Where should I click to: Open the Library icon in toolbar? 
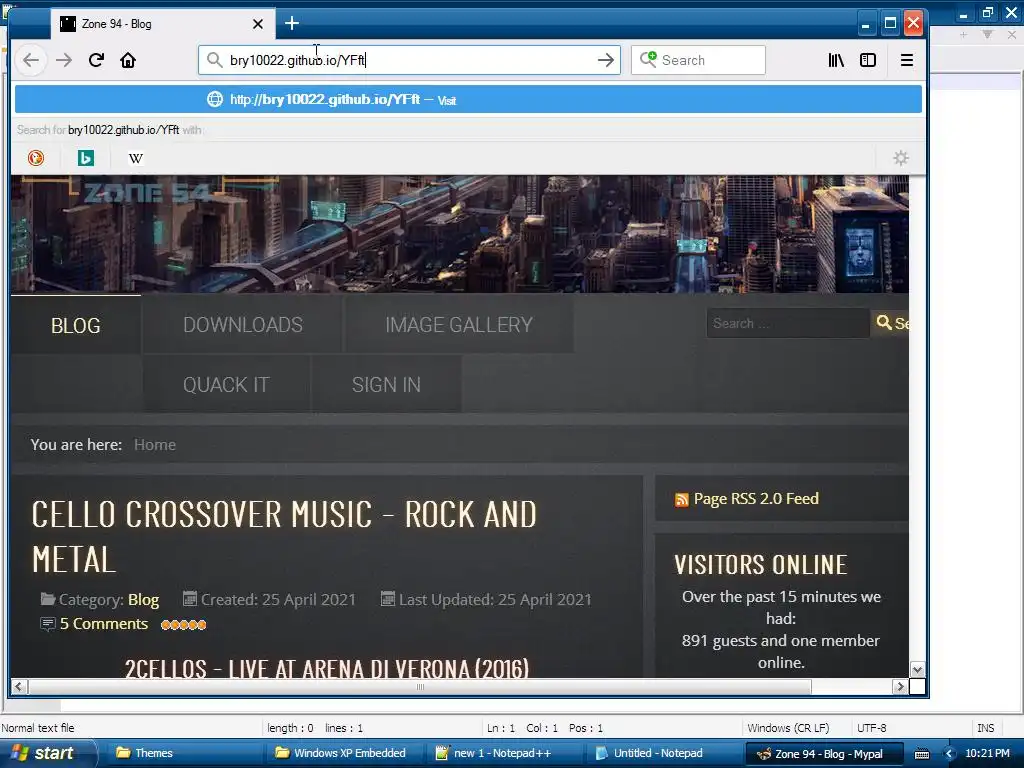836,60
